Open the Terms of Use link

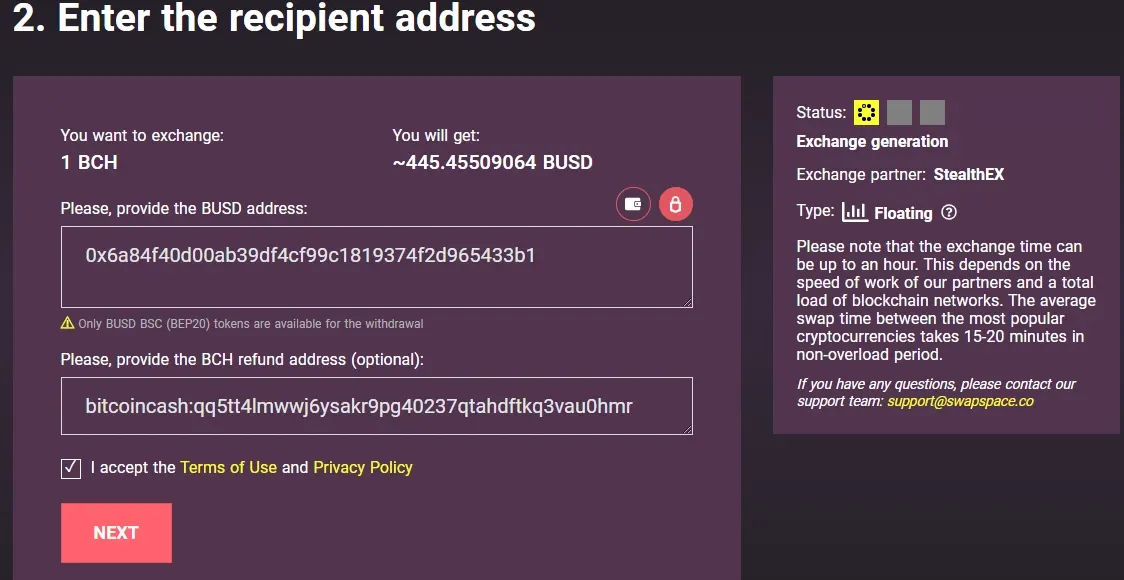click(228, 467)
